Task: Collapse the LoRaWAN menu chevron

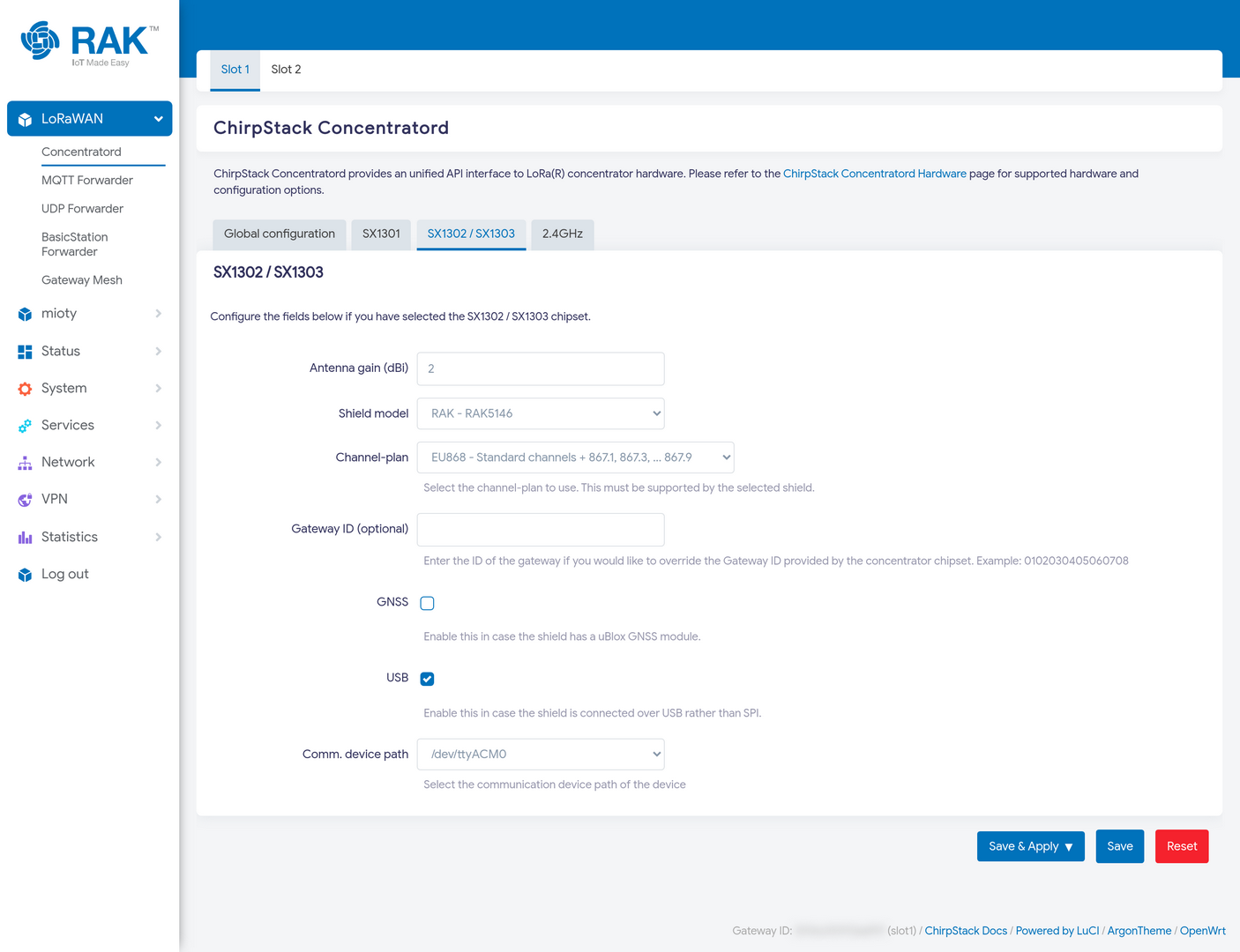Action: [158, 119]
